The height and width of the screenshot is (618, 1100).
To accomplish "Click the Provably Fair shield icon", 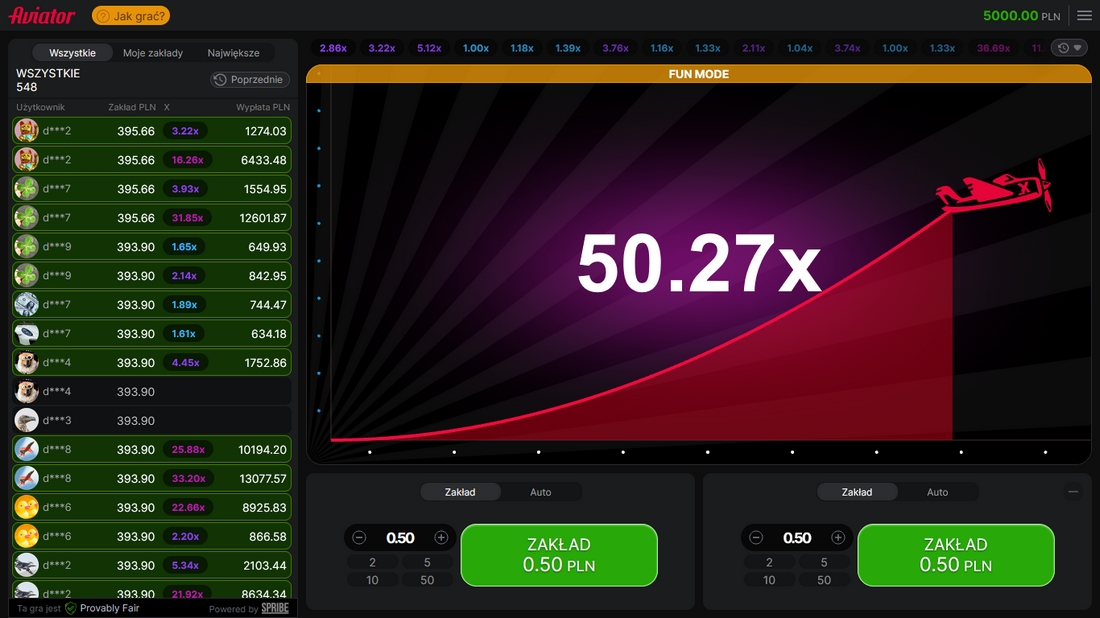I will pyautogui.click(x=71, y=608).
